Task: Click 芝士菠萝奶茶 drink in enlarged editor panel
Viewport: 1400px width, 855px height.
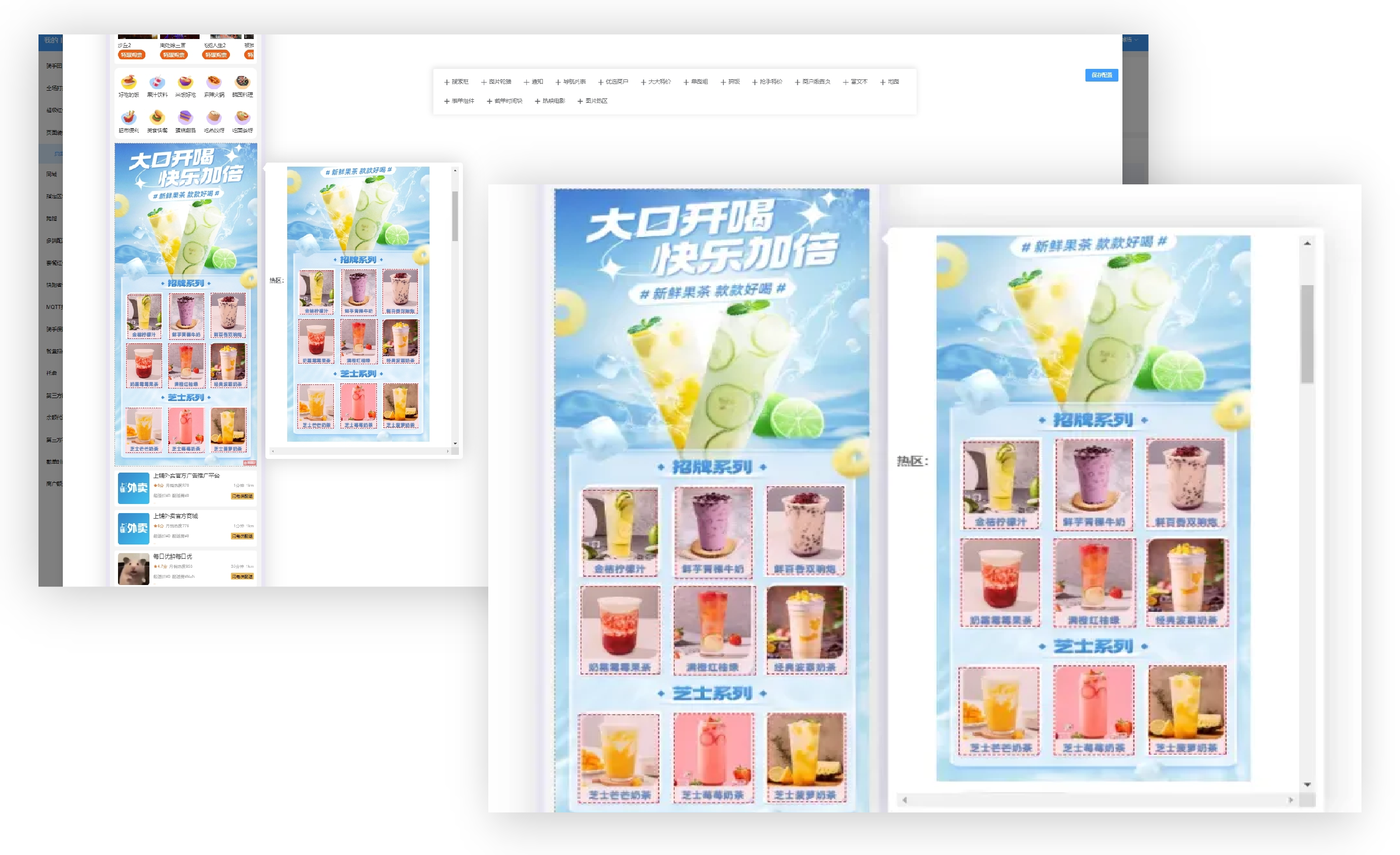Action: (1187, 711)
